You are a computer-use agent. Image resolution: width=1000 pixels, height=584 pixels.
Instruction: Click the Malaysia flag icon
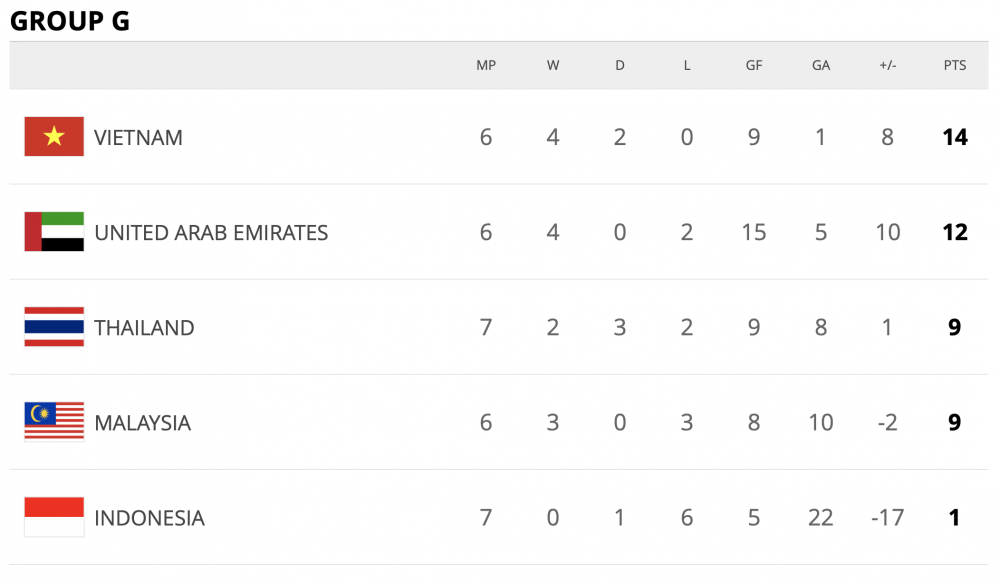coord(54,422)
